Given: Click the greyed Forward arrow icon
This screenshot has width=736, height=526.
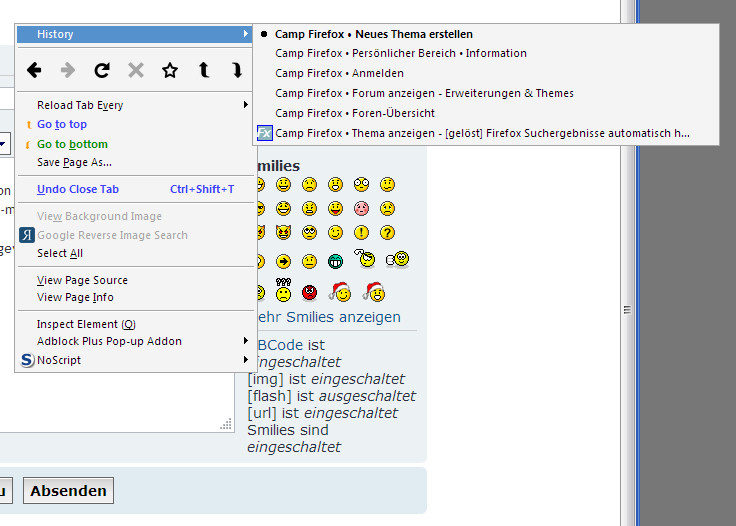Looking at the screenshot, I should (68, 70).
